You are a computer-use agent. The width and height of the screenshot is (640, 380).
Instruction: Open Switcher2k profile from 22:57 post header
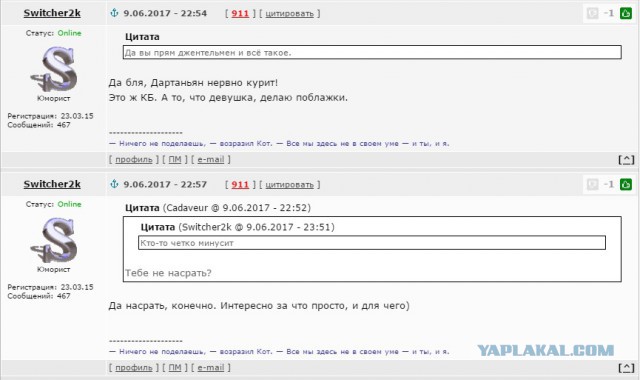52,184
